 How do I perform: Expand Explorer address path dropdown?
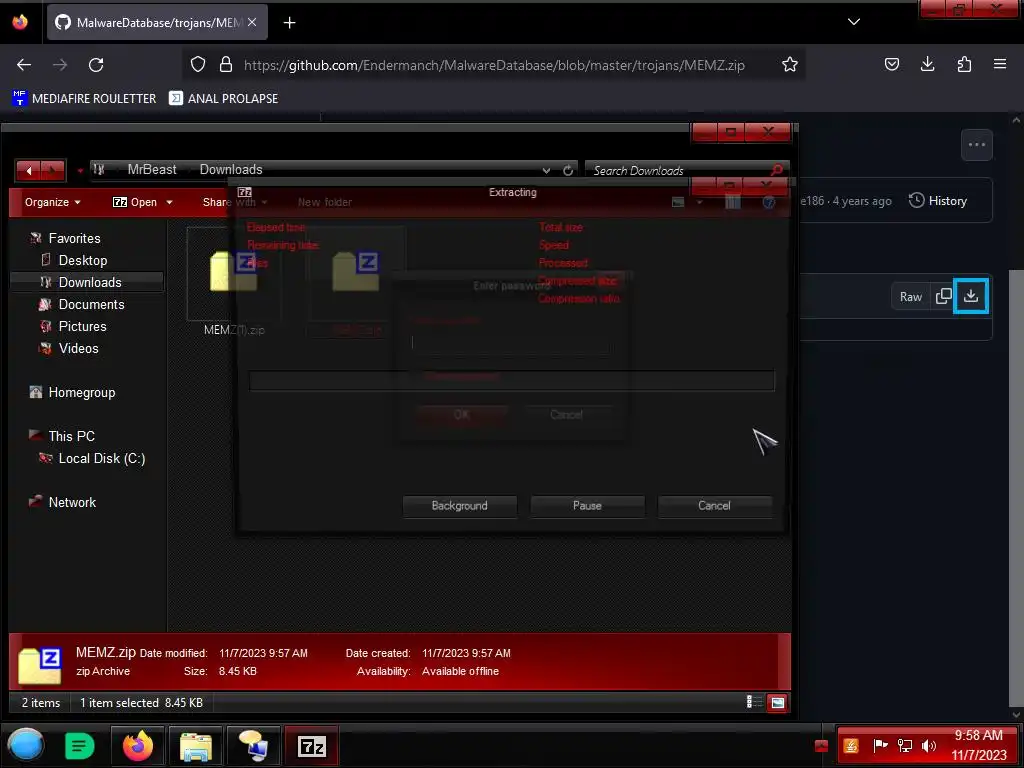[x=546, y=170]
